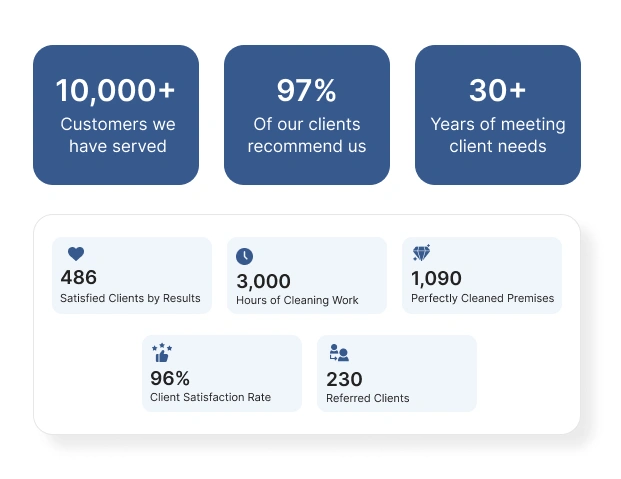621x479 pixels.
Task: Click the 96% satisfaction rate number
Action: pos(170,377)
